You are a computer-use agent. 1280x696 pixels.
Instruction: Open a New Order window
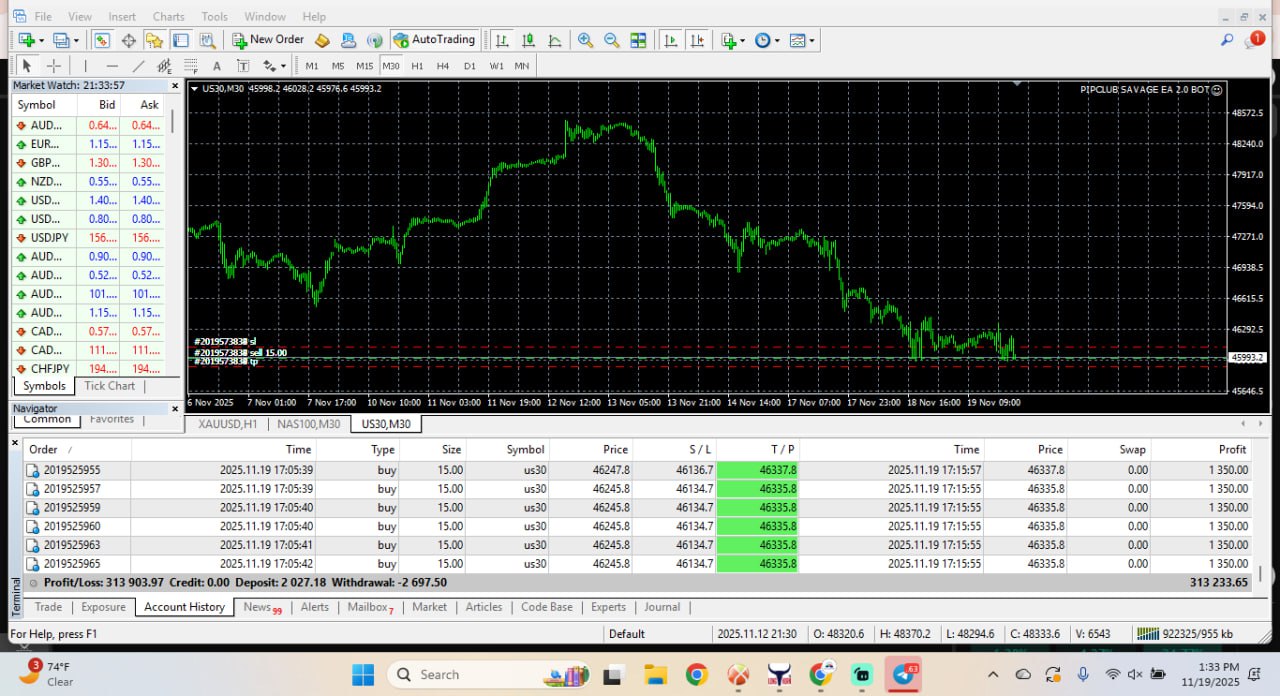(267, 40)
